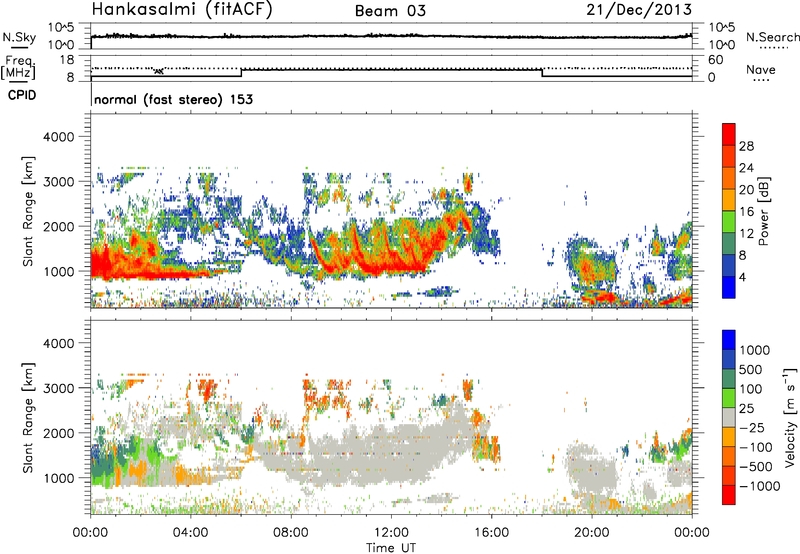The width and height of the screenshot is (800, 554).
Task: Click the '12:00' time tick label
Action: click(391, 533)
